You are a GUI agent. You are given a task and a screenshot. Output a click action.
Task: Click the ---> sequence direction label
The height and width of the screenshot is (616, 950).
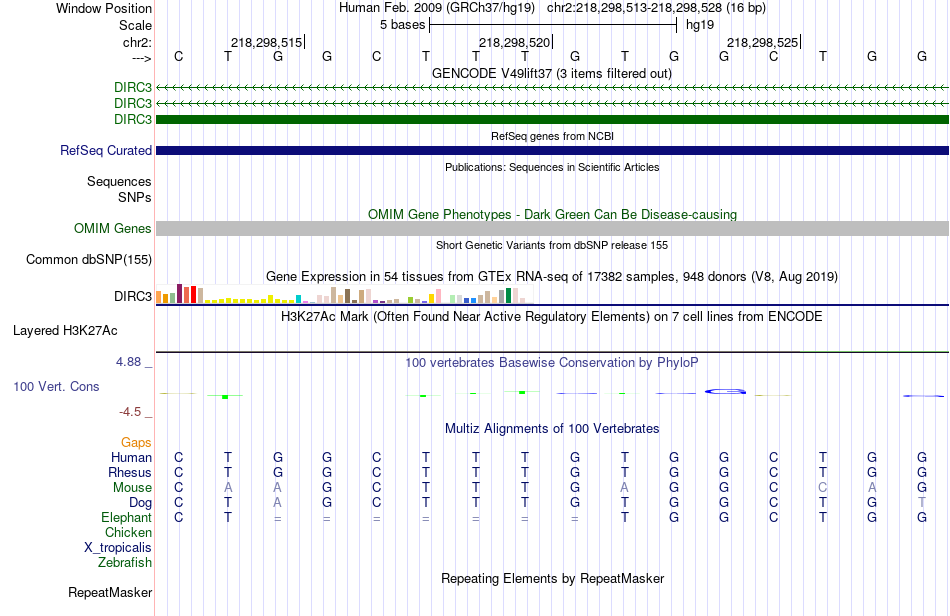click(141, 58)
